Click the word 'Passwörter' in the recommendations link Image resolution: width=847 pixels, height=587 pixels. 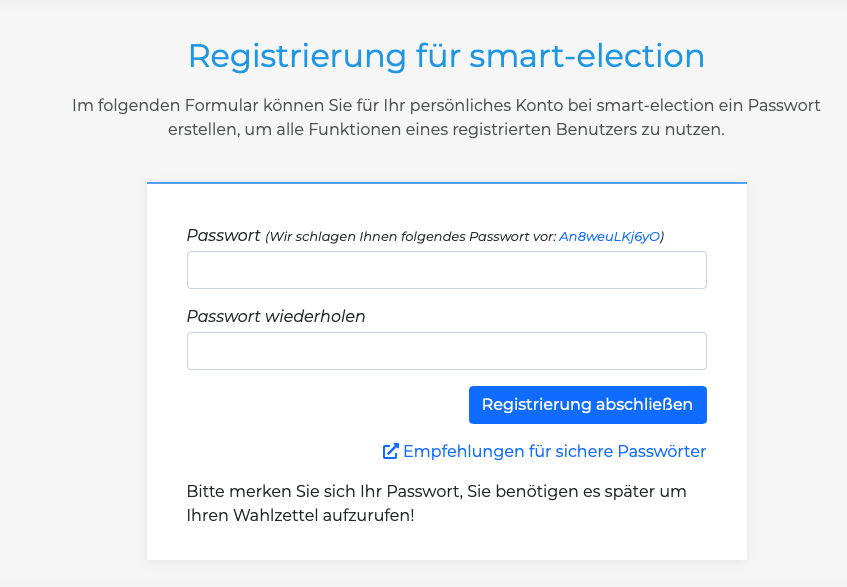[x=660, y=452]
